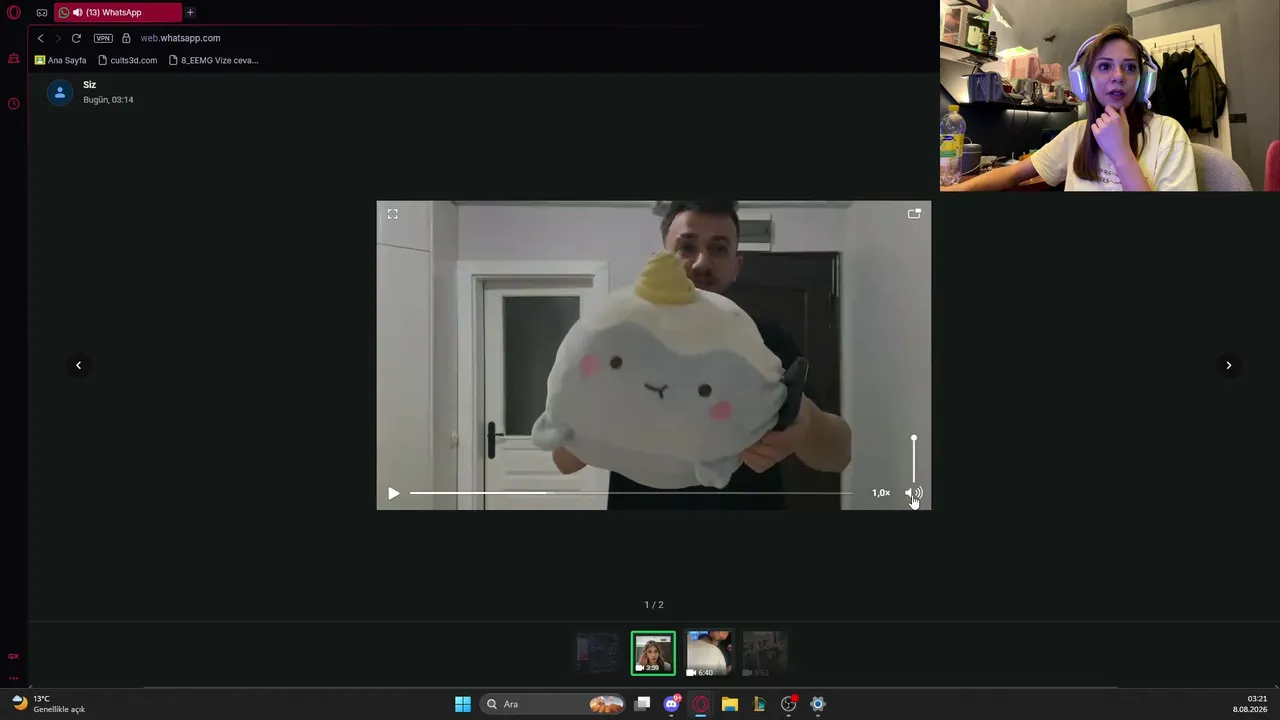View site security lock info
1280x720 pixels.
126,38
